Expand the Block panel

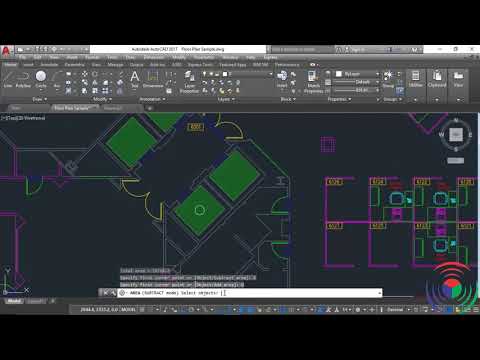(x=288, y=99)
